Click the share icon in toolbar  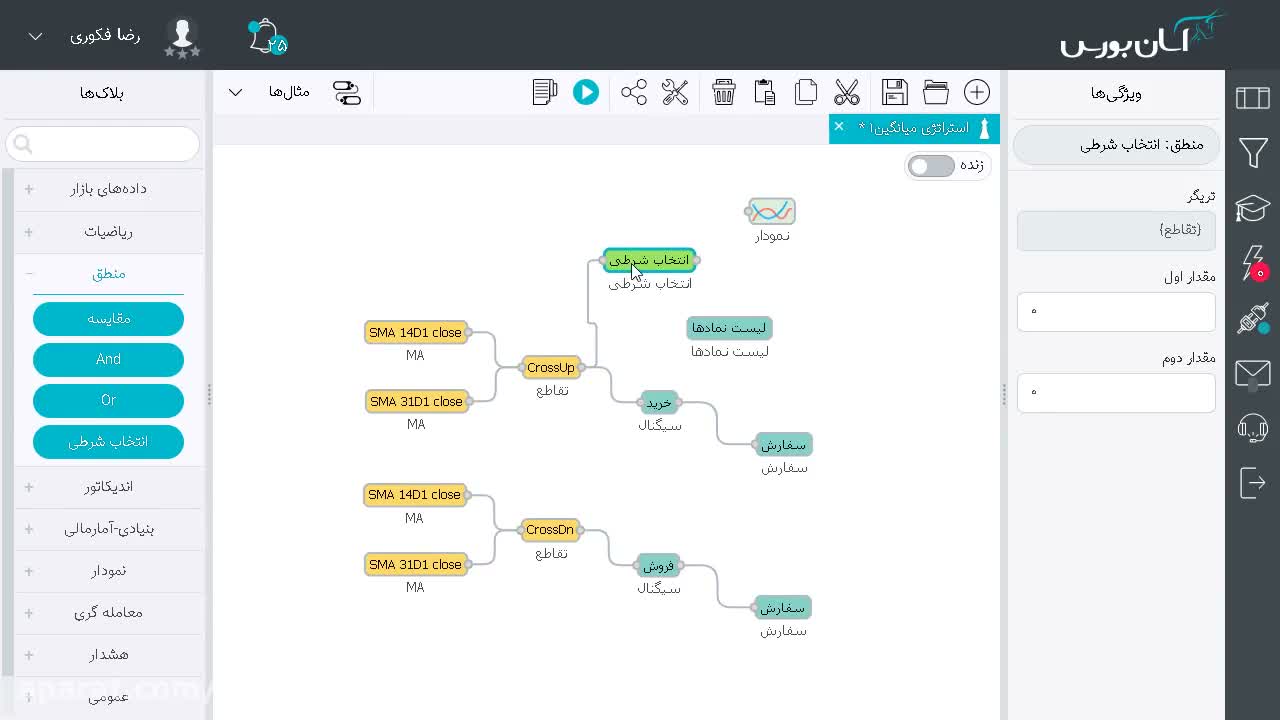coord(634,92)
